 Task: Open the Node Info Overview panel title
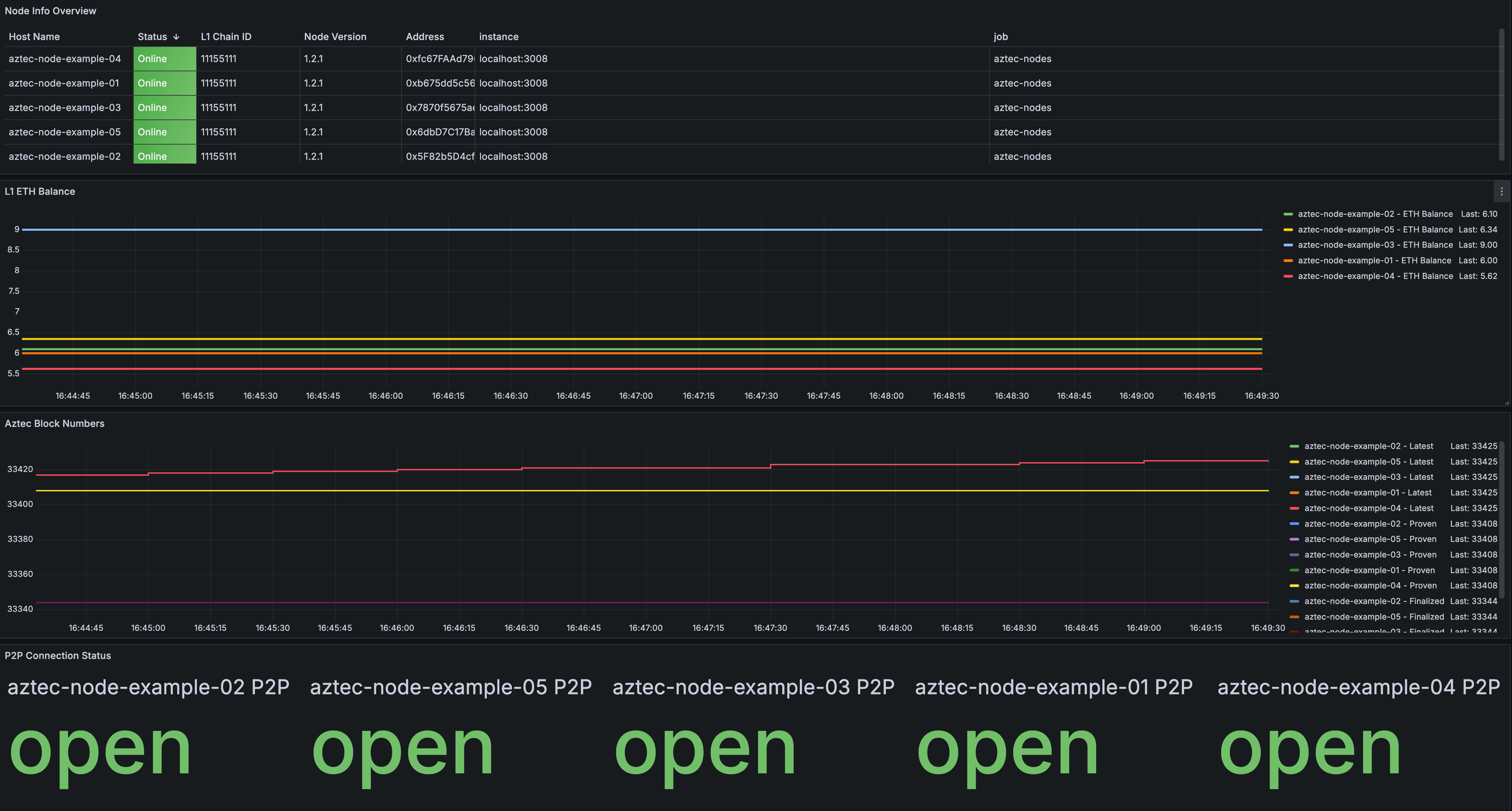coord(51,11)
